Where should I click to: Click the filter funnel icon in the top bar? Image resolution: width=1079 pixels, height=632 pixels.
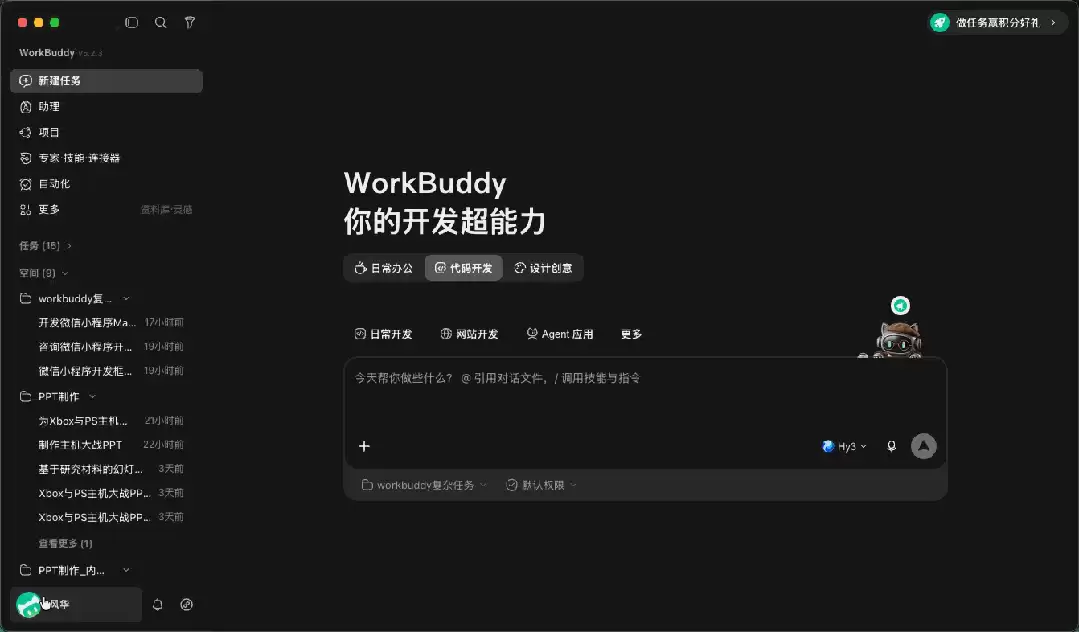190,23
